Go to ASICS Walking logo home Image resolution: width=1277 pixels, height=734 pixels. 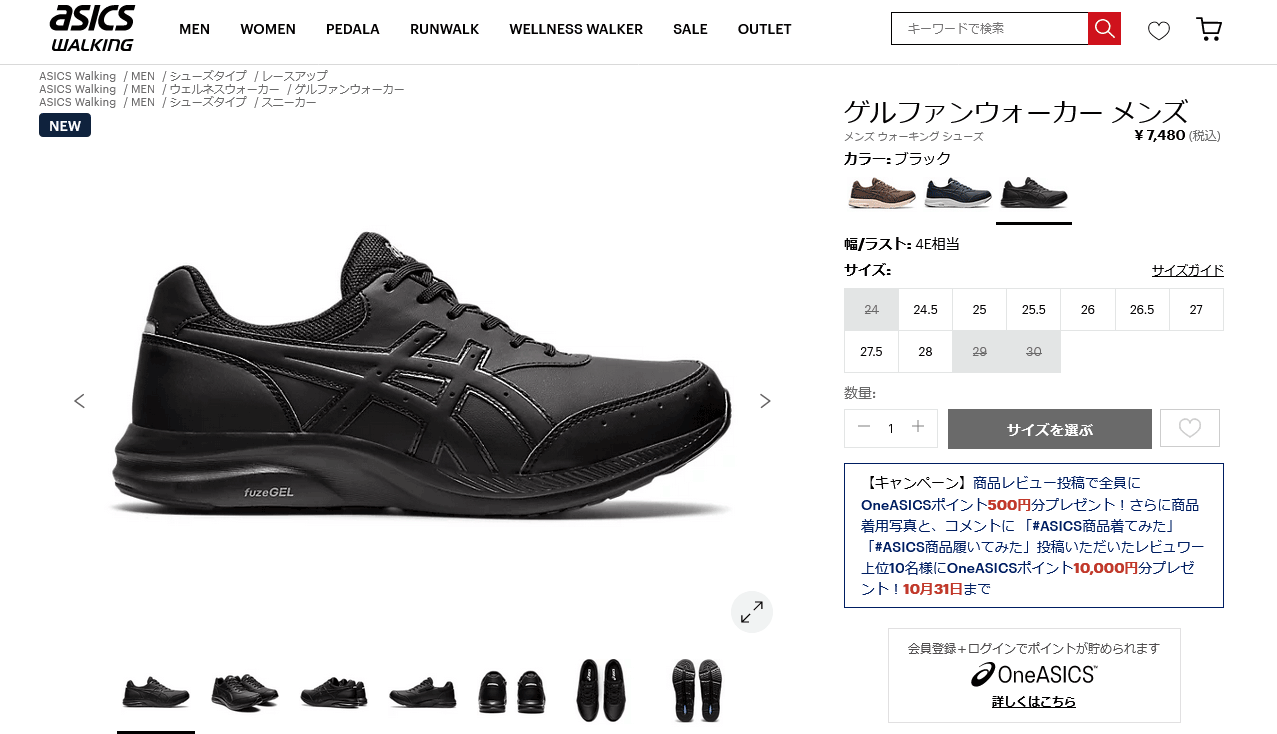pyautogui.click(x=92, y=28)
